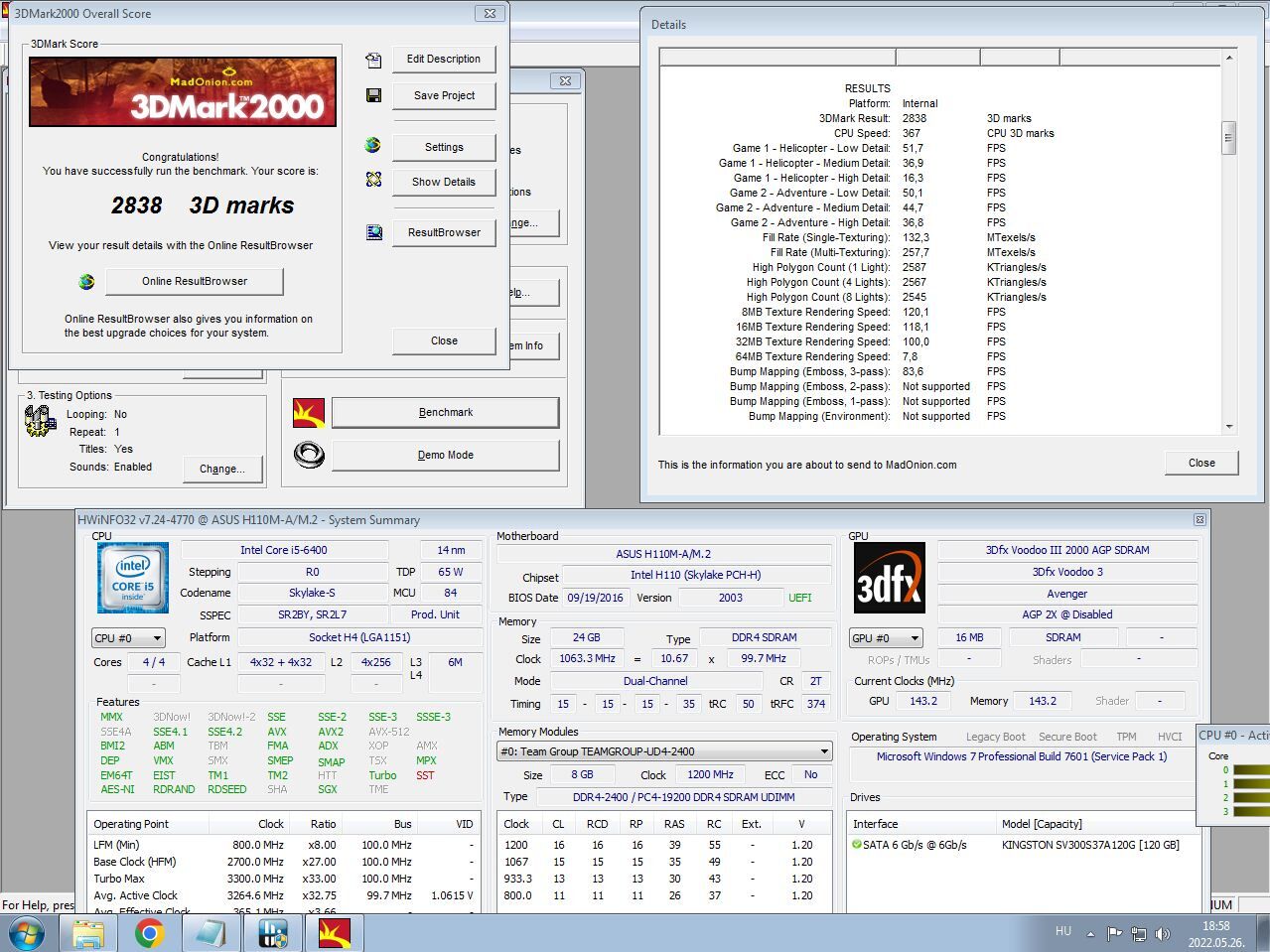Image resolution: width=1270 pixels, height=952 pixels.
Task: Click the Details list scrollbar thumb
Action: (x=1229, y=138)
